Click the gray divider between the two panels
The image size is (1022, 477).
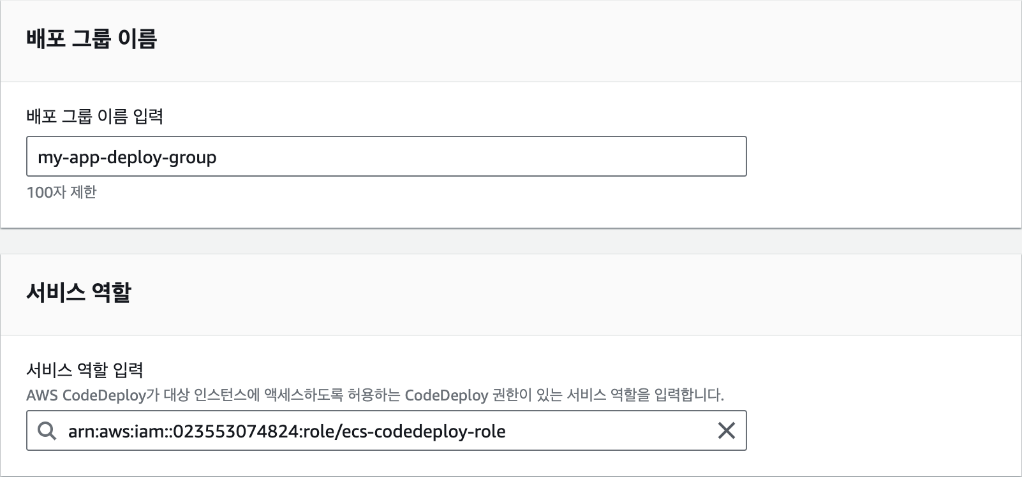point(511,241)
